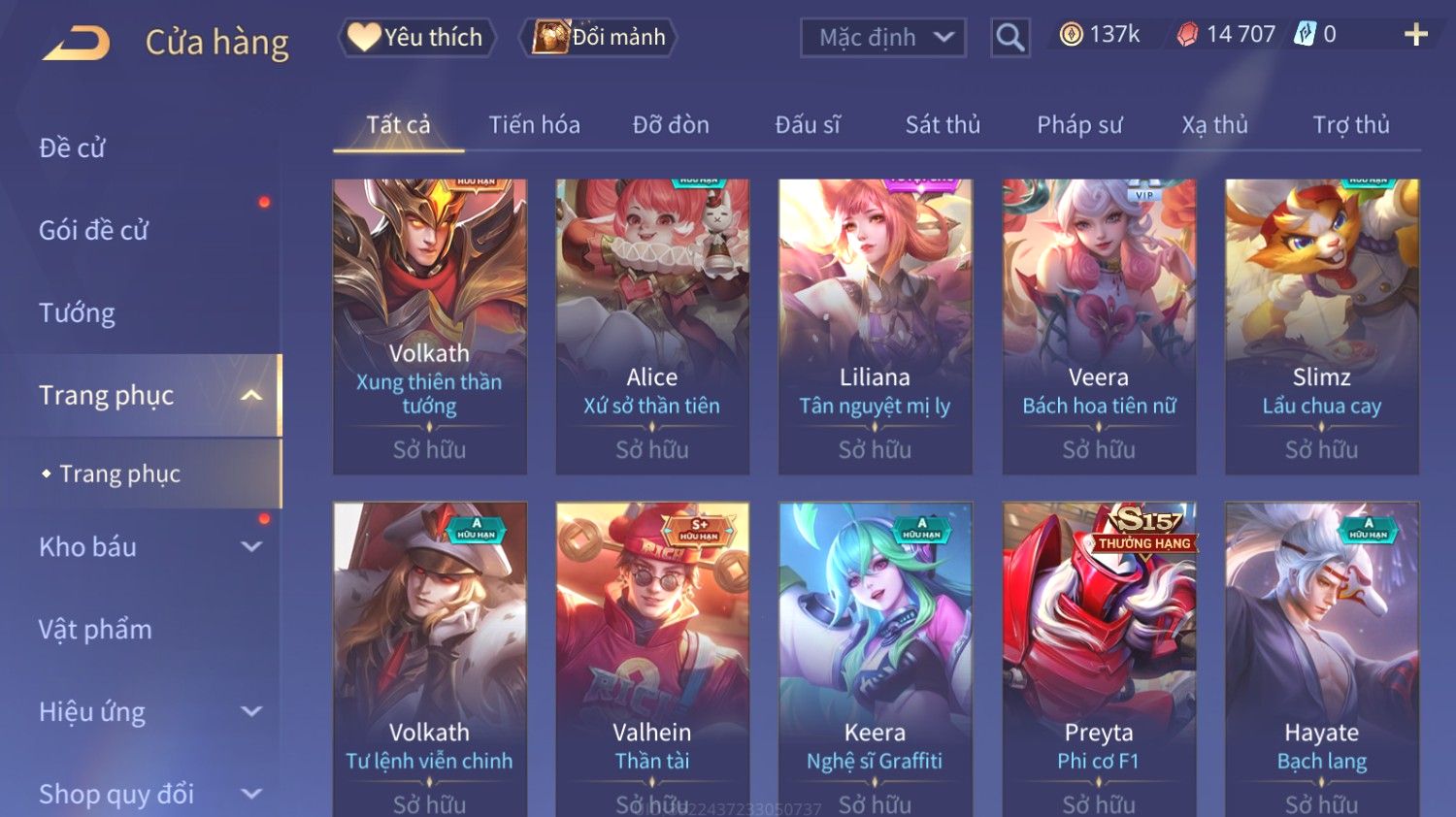Switch to the Pháp sư tab
The height and width of the screenshot is (817, 1456).
pyautogui.click(x=1079, y=125)
